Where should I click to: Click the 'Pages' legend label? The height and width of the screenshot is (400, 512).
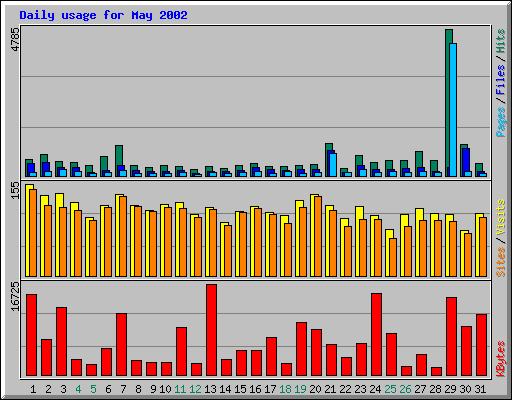[500, 122]
